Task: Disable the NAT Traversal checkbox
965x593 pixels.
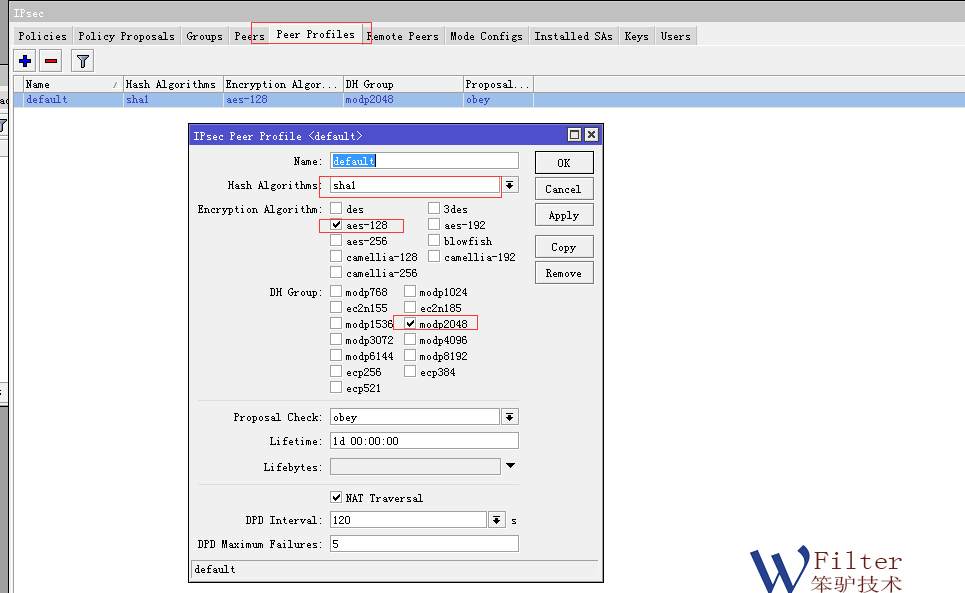Action: (337, 498)
